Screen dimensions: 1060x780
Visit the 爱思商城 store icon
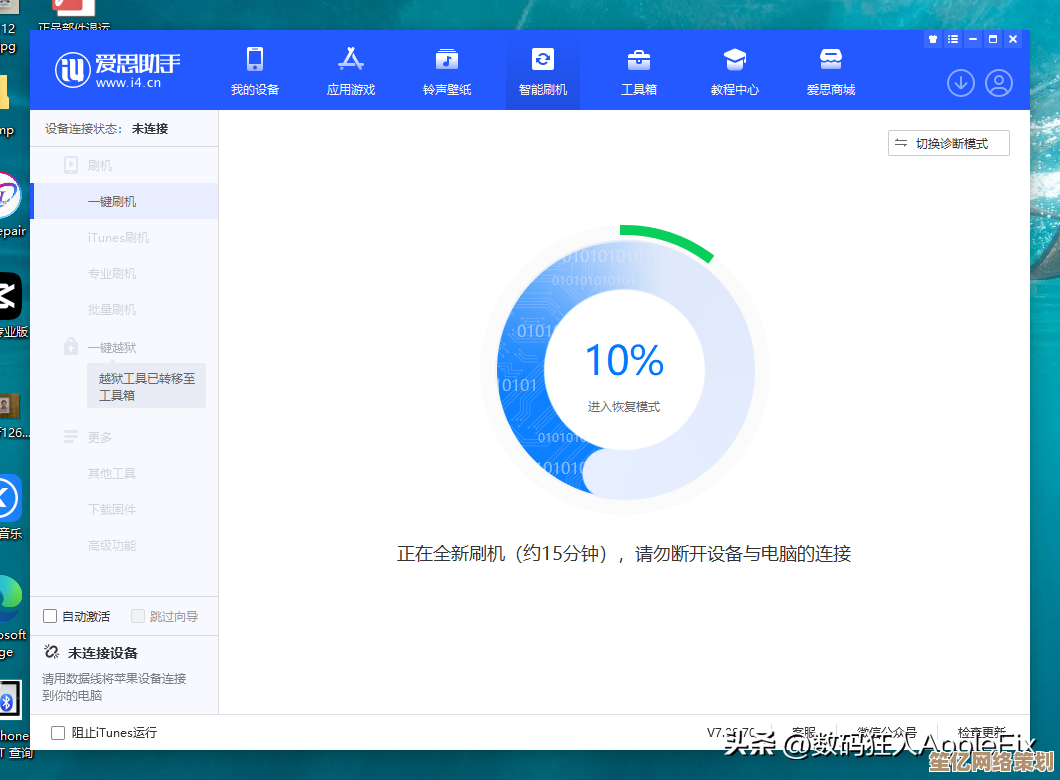point(831,59)
